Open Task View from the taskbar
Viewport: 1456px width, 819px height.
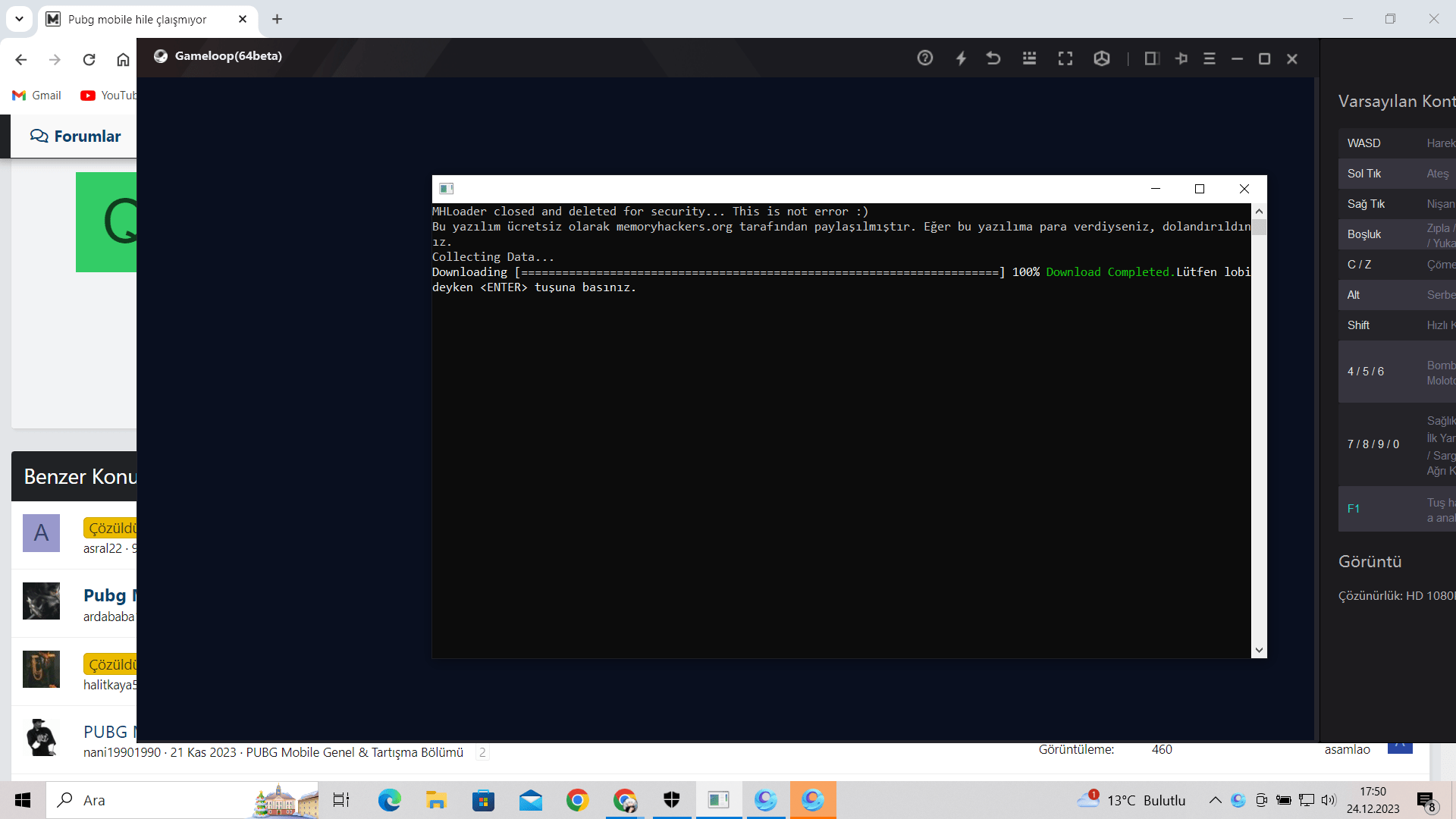pos(341,800)
